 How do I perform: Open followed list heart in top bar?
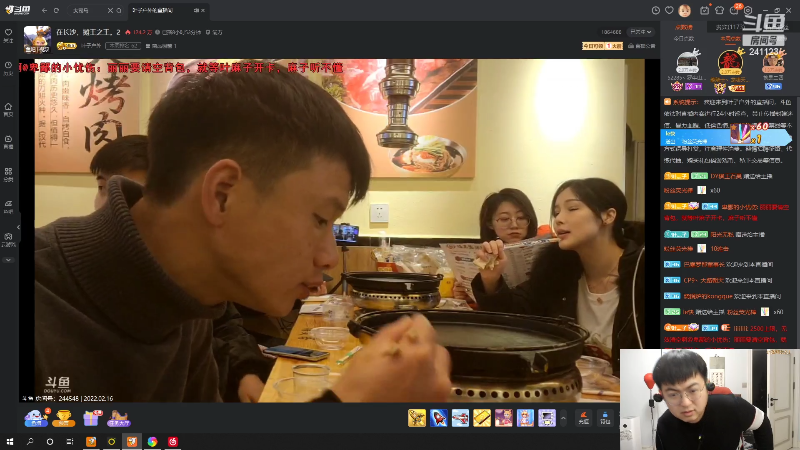pos(669,10)
